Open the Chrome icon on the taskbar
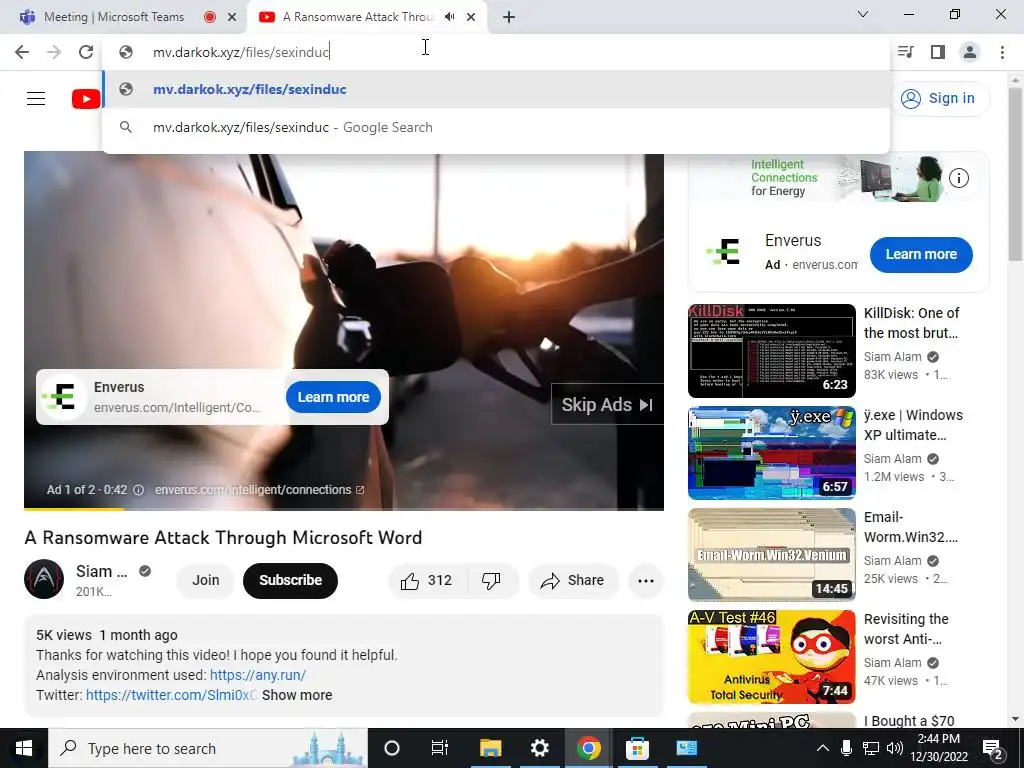Screen dimensions: 1024x768 click(588, 748)
